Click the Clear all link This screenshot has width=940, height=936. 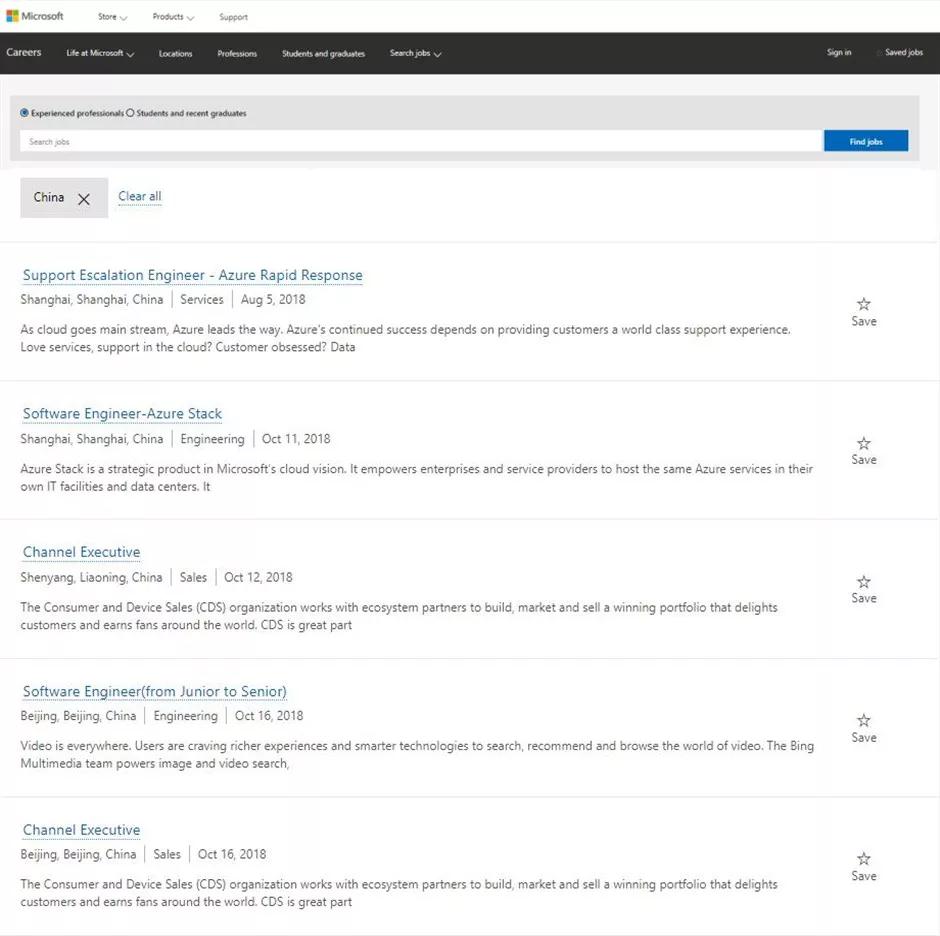point(139,196)
